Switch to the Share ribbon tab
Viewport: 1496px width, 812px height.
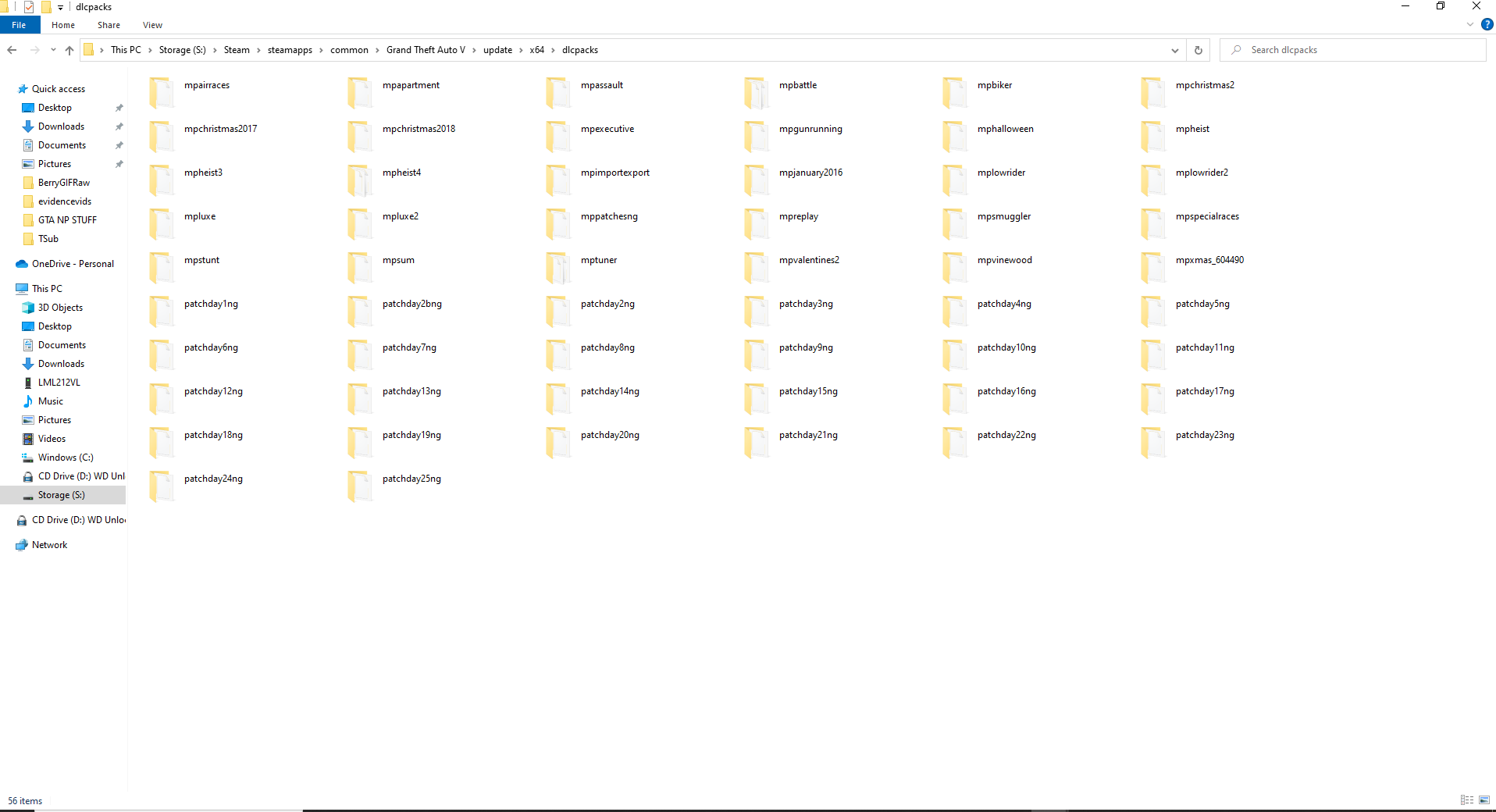click(x=109, y=25)
